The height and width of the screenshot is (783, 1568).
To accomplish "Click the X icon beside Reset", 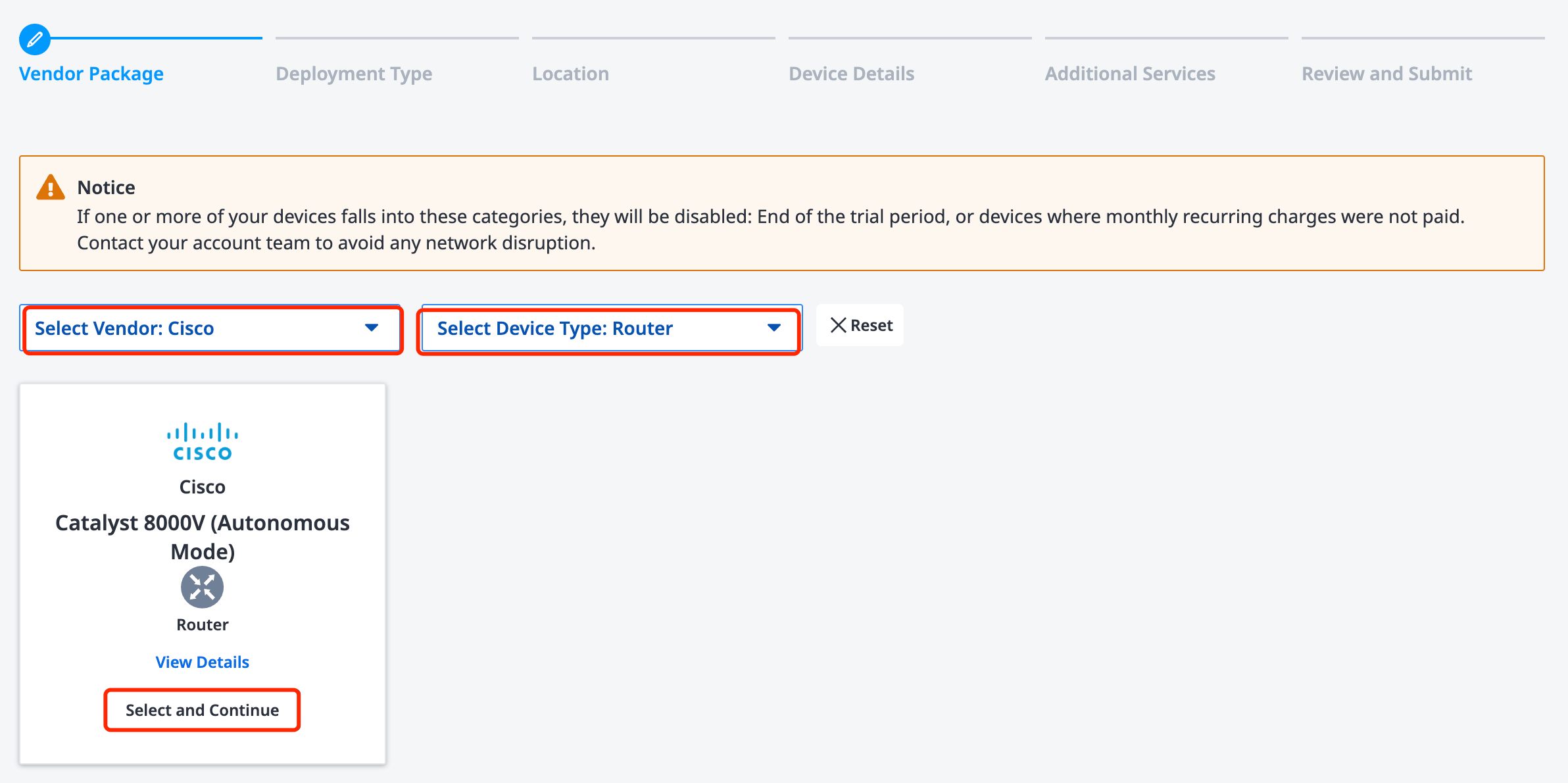I will [838, 325].
